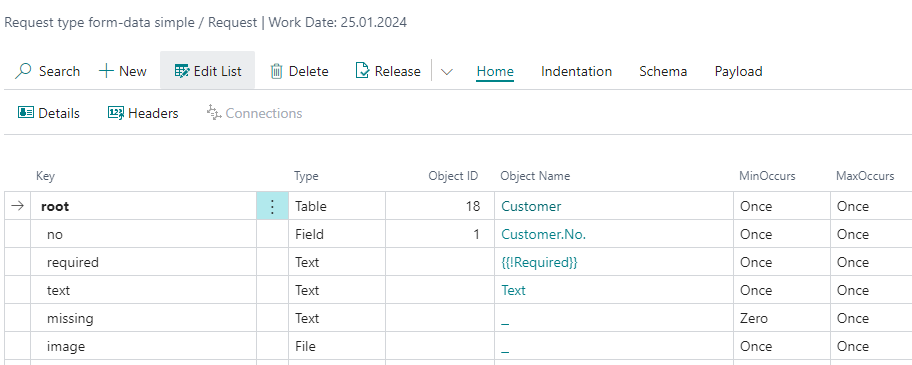Click the Details card icon

[26, 113]
